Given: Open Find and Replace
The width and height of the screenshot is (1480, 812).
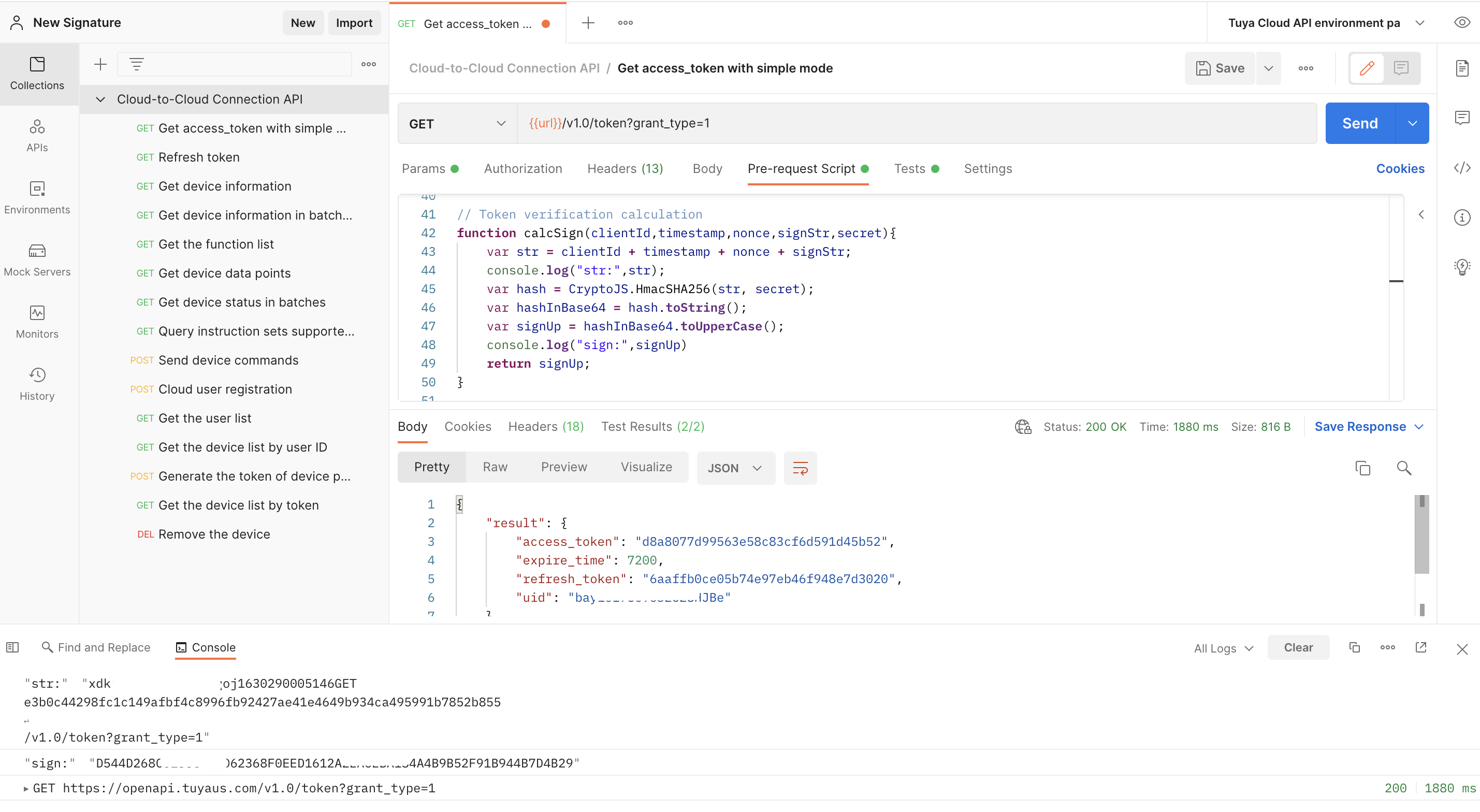Looking at the screenshot, I should click(96, 648).
